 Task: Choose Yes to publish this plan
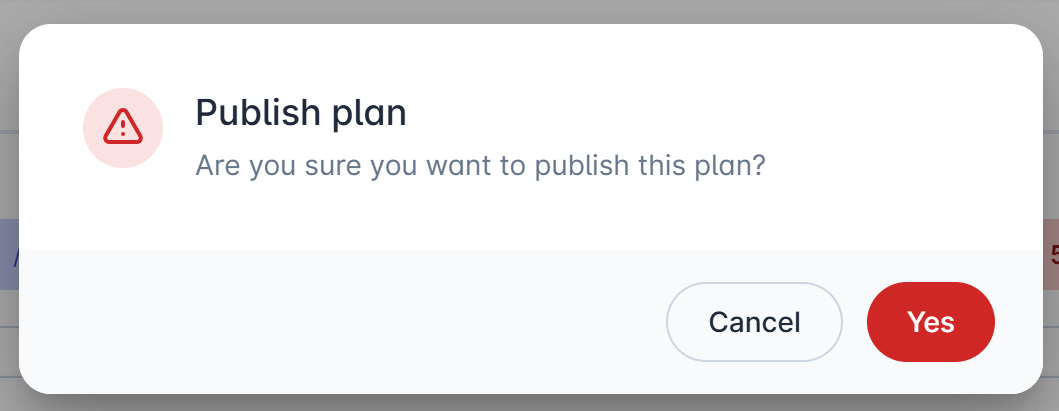point(930,322)
